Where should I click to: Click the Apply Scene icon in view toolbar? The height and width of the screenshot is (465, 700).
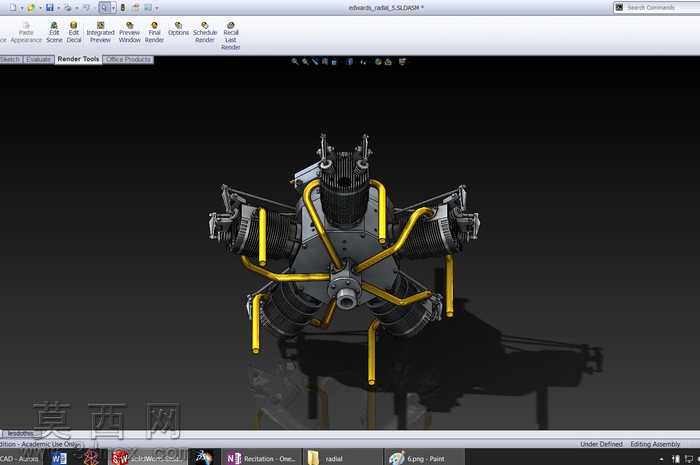388,62
